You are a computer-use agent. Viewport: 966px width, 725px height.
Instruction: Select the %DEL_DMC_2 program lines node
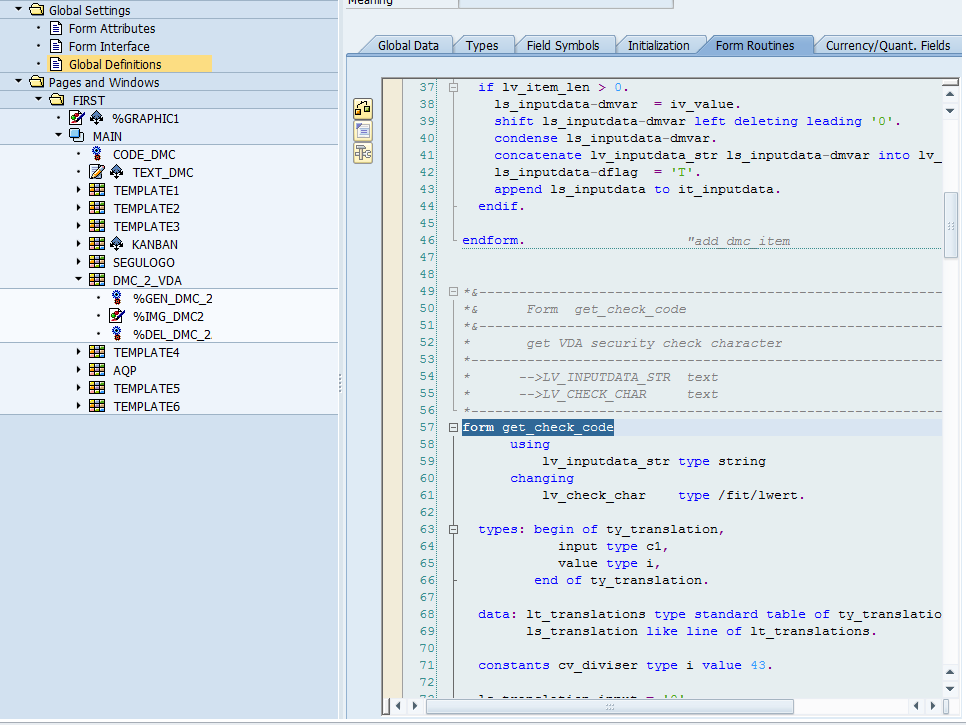172,334
